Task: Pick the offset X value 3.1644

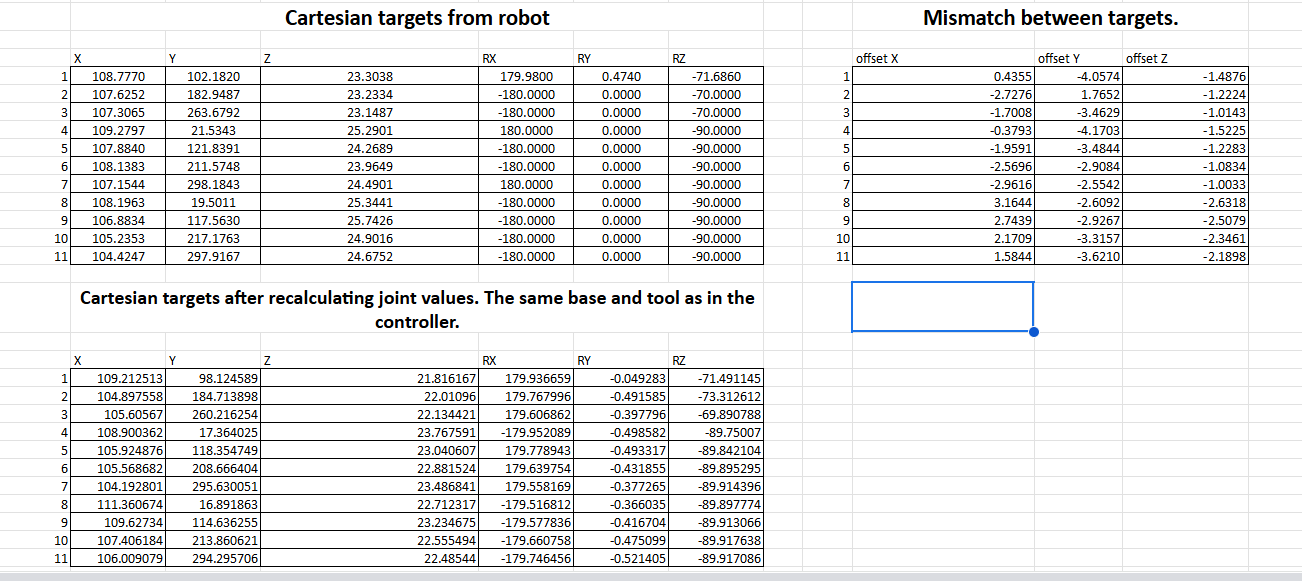Action: [1011, 202]
